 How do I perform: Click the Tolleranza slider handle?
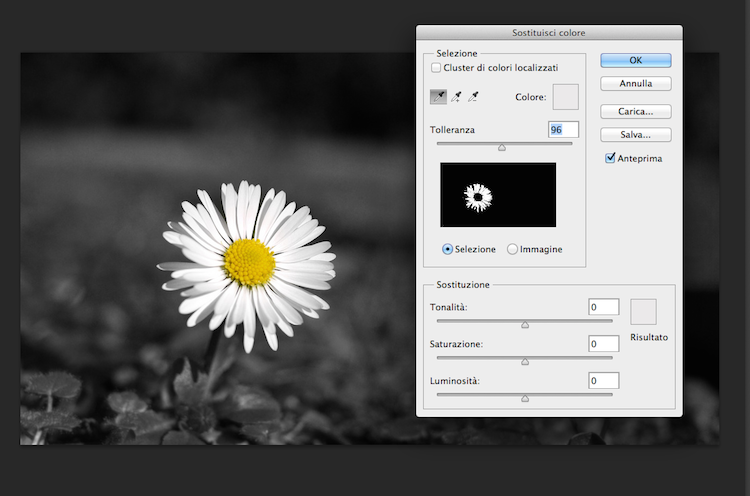(x=502, y=147)
